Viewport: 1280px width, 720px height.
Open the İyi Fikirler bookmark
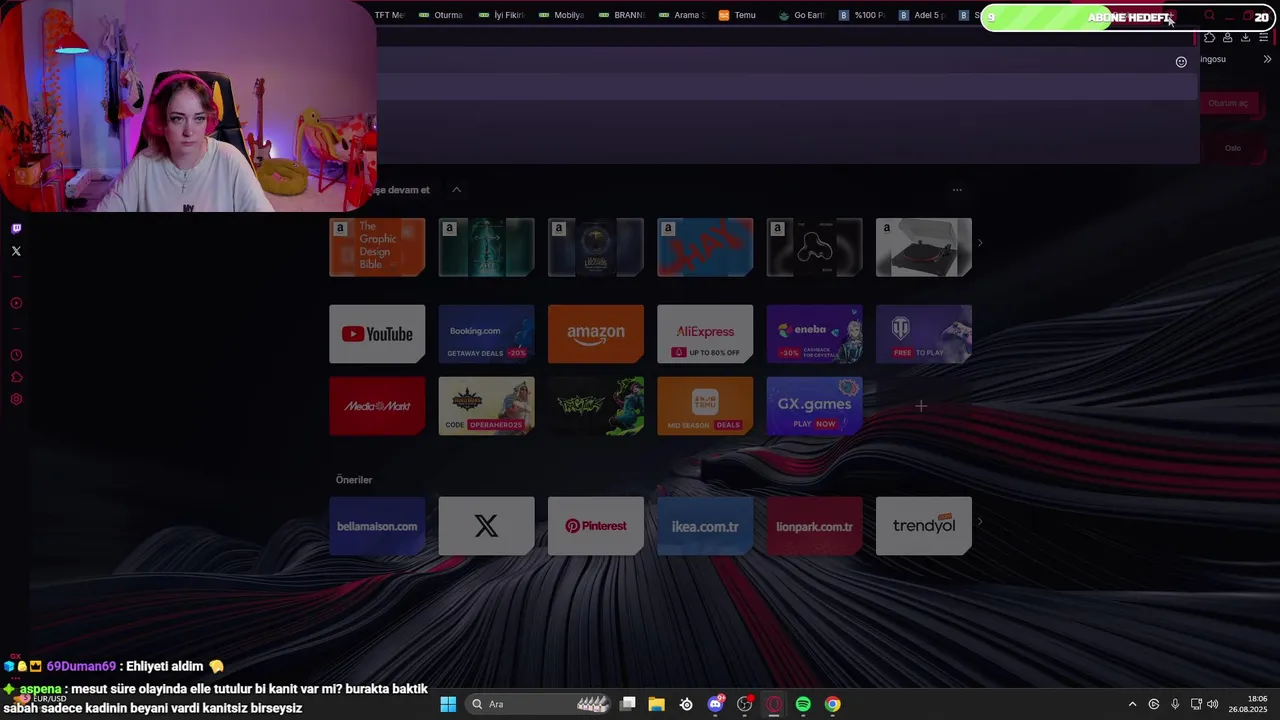coord(501,15)
